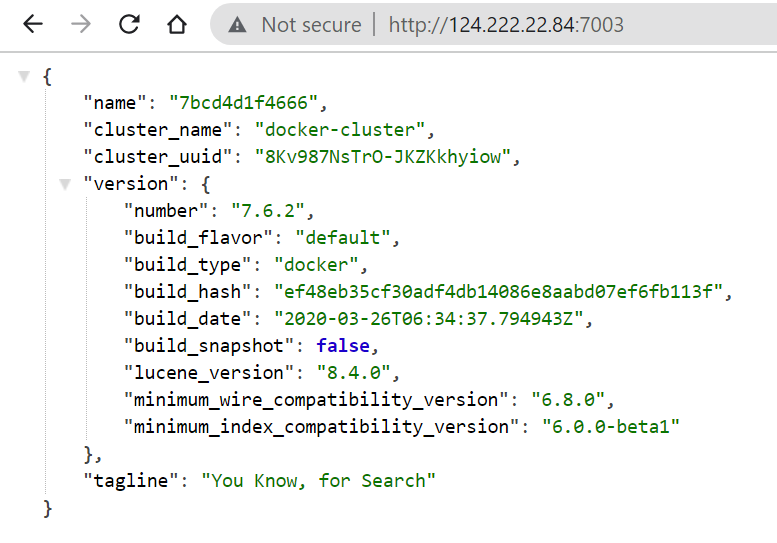Click the browser back arrow
777x543 pixels.
[33, 25]
